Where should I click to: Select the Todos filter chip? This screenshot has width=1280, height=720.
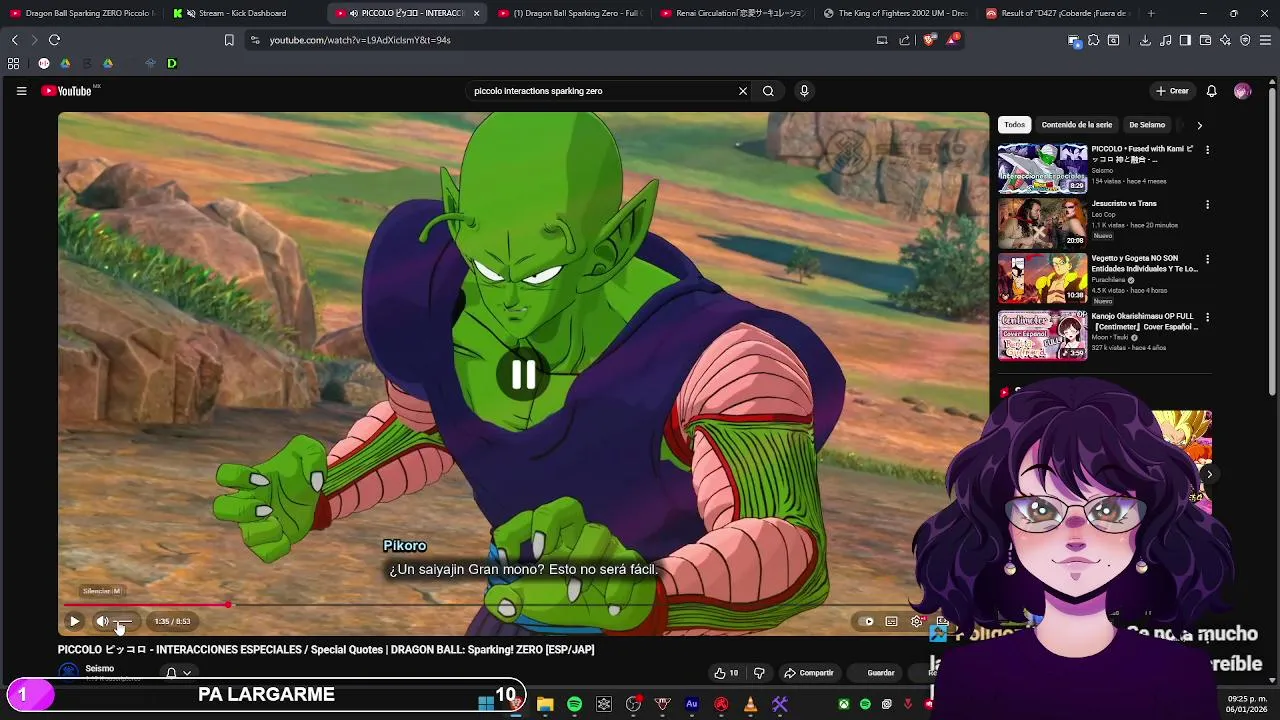click(1015, 125)
